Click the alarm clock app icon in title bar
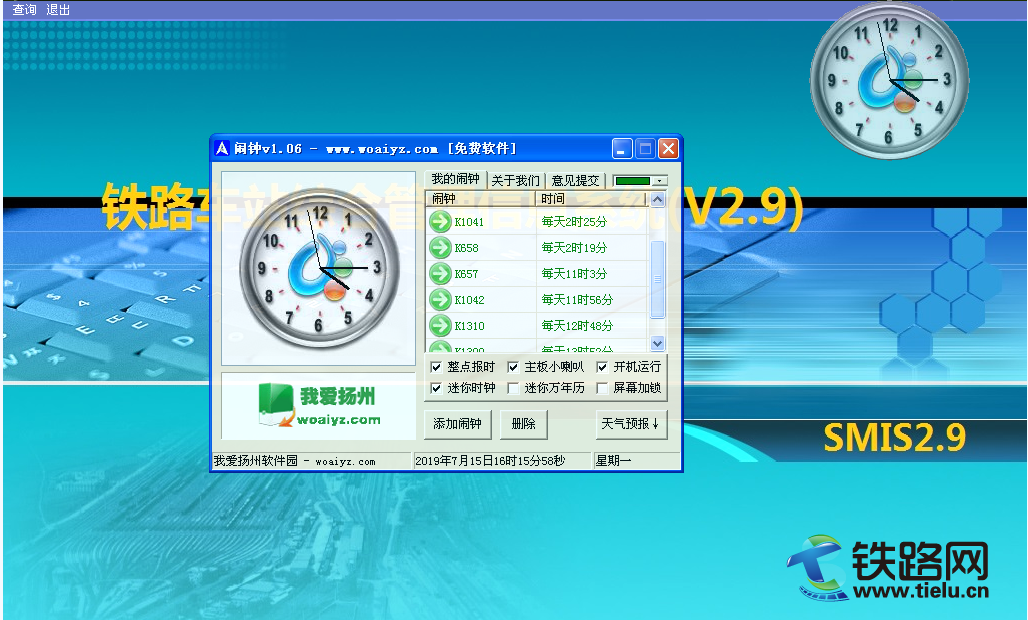 tap(222, 149)
